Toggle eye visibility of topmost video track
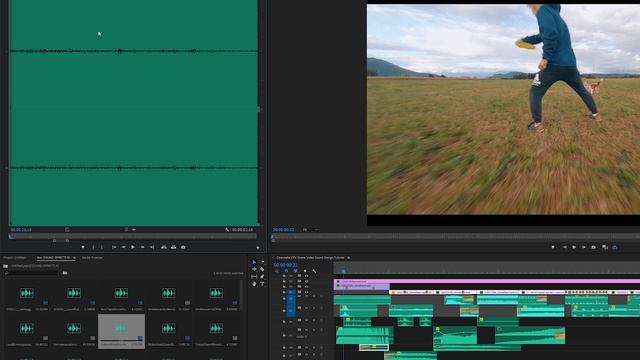640x360 pixels. 307,276
